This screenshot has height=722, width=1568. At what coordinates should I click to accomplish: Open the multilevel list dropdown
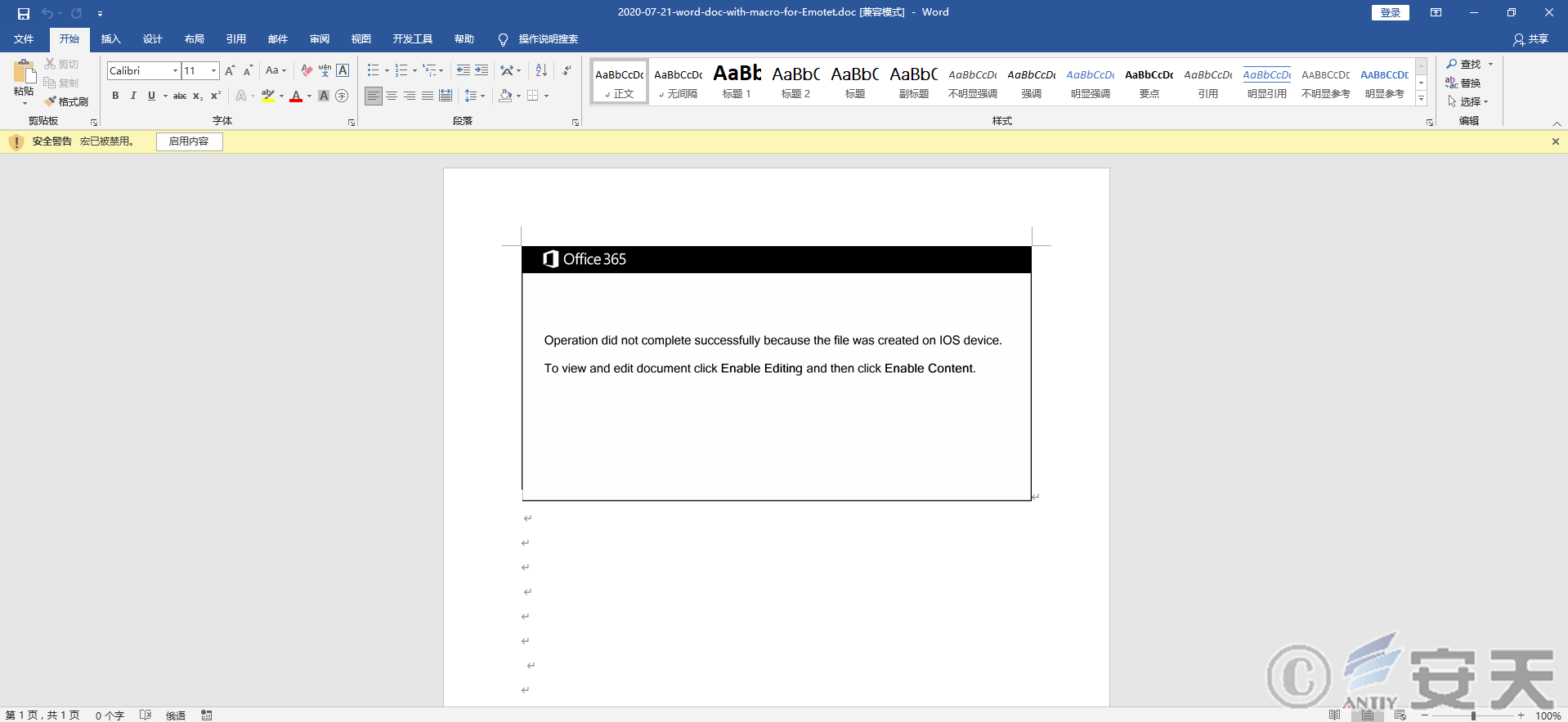click(441, 71)
